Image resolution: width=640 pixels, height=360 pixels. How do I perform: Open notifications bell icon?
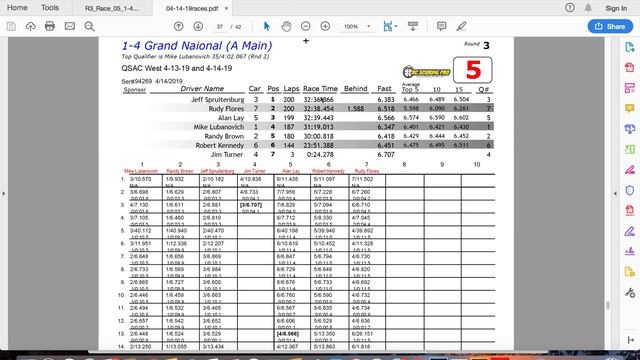(588, 8)
